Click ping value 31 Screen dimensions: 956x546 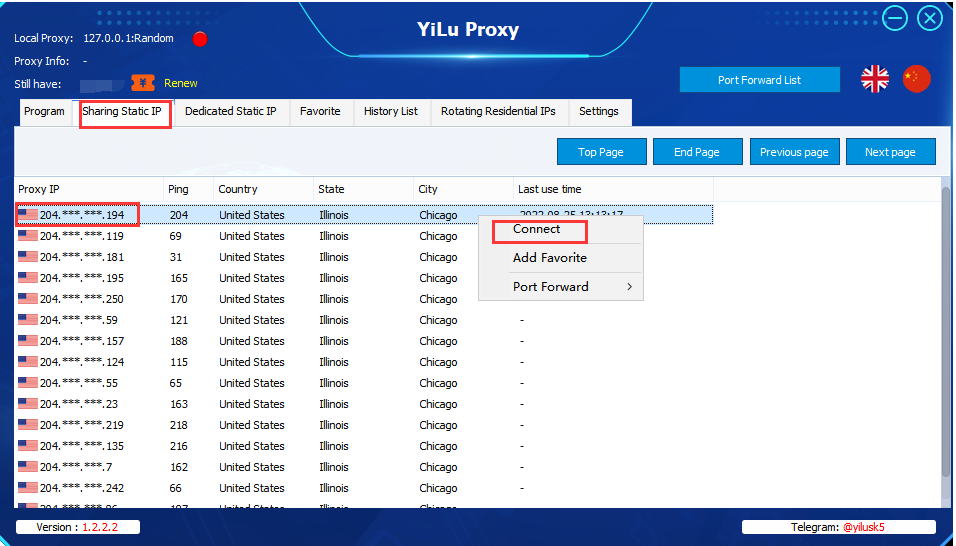click(x=176, y=257)
